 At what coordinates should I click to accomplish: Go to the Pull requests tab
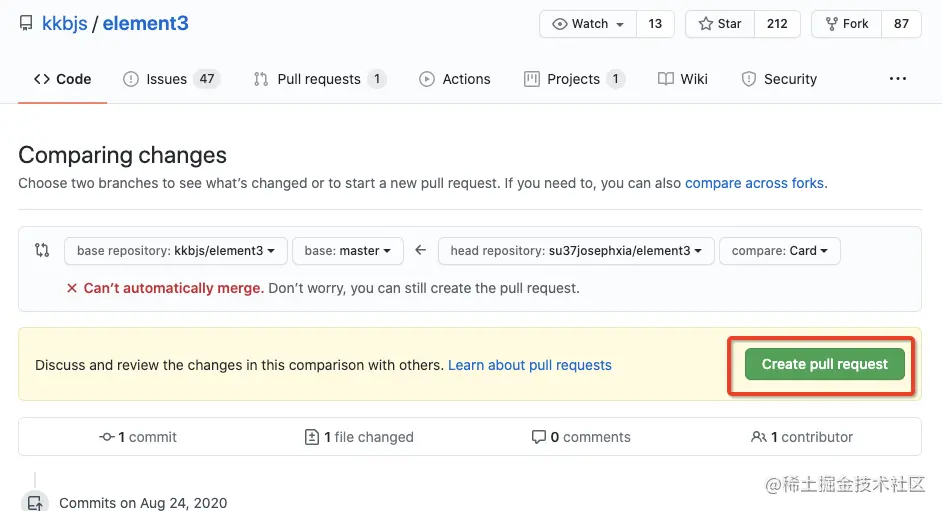point(319,79)
